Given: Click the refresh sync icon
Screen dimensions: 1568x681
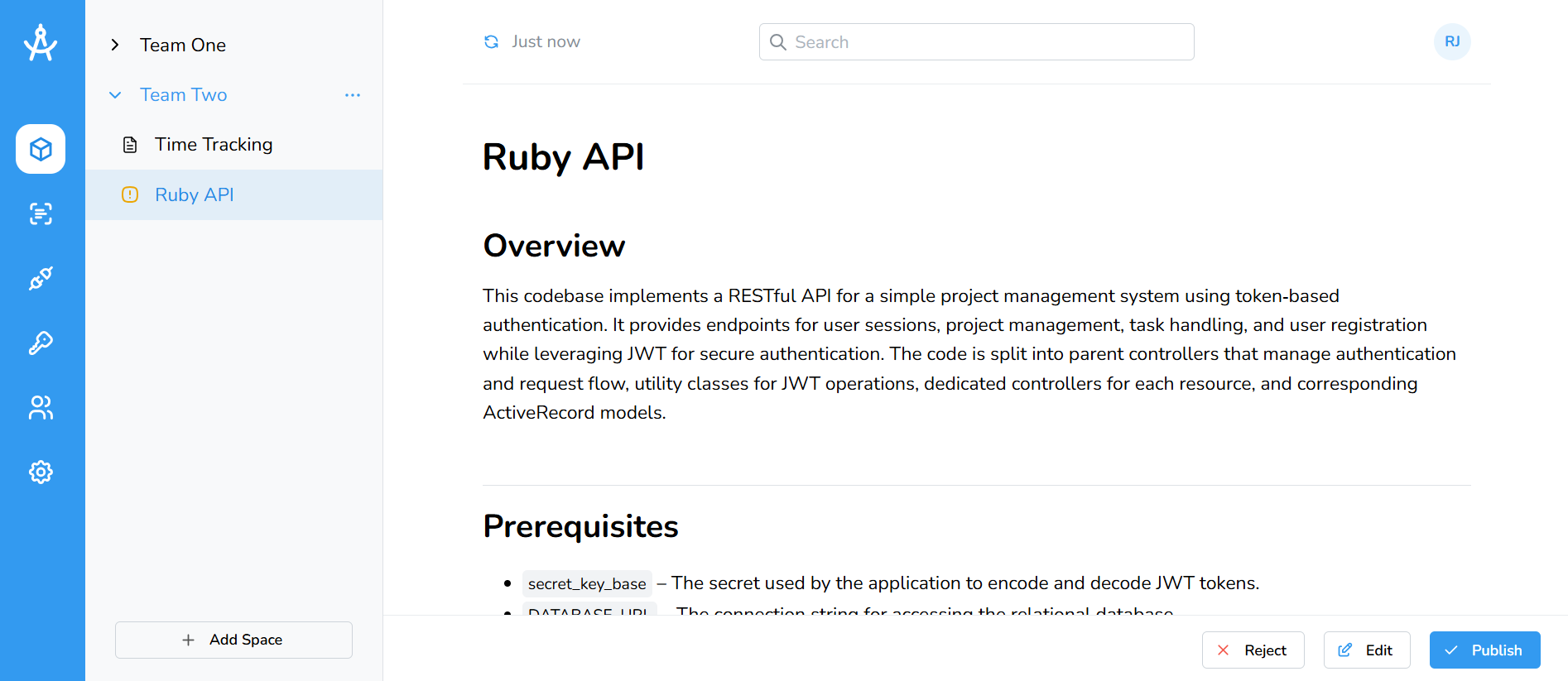Looking at the screenshot, I should pos(491,42).
